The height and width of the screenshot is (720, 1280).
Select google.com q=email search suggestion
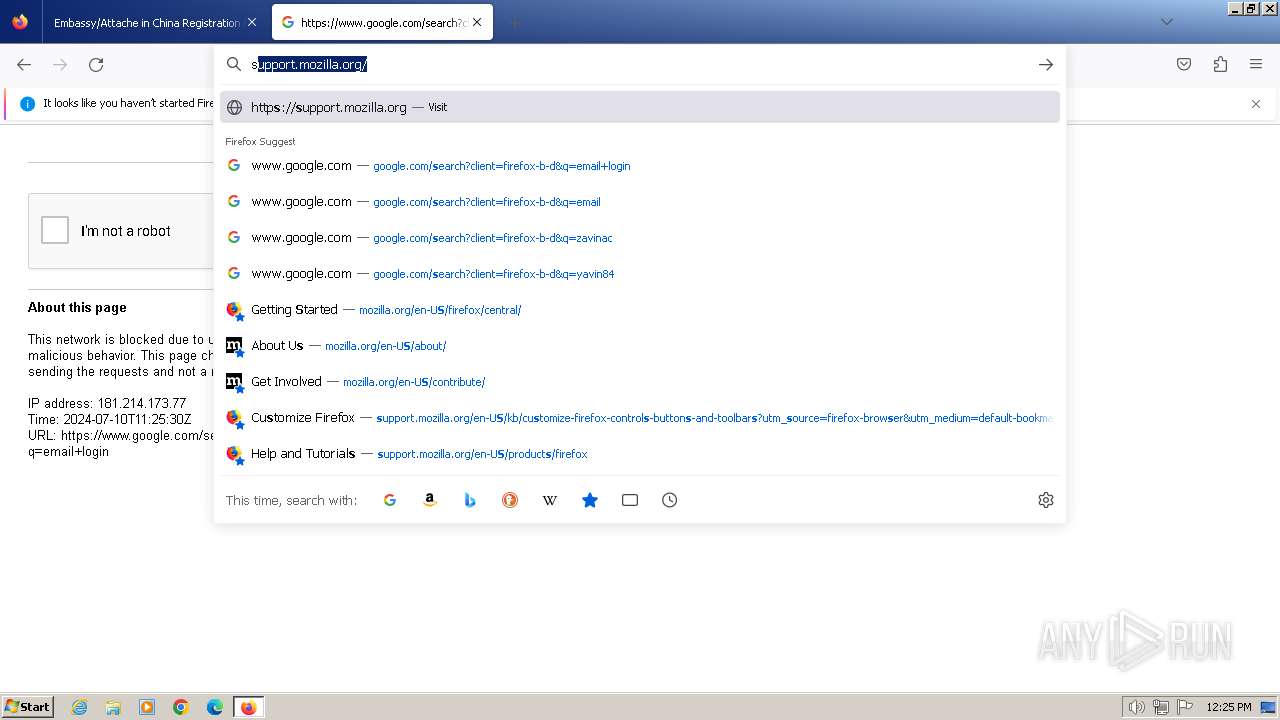click(640, 202)
